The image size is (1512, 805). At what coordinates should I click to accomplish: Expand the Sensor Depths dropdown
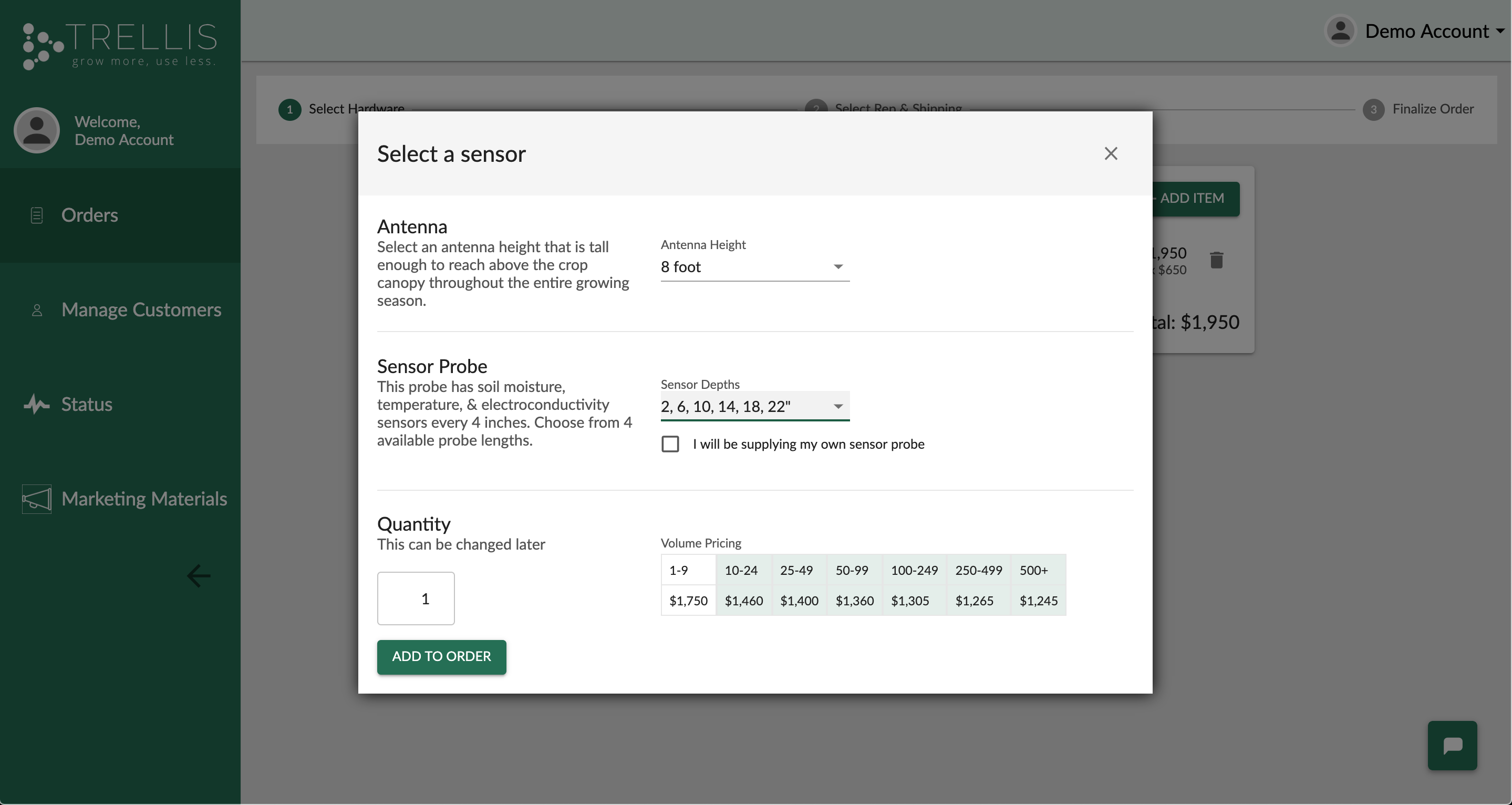click(754, 406)
